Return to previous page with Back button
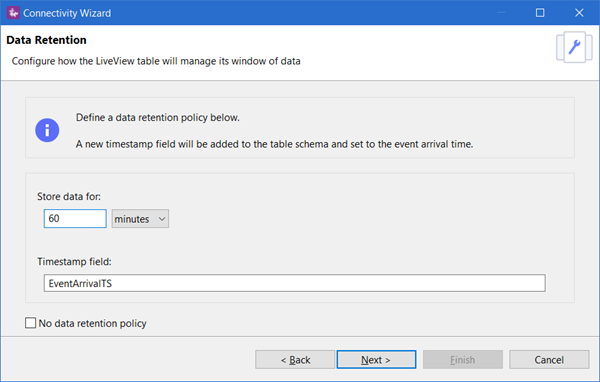The width and height of the screenshot is (600, 382). click(295, 360)
